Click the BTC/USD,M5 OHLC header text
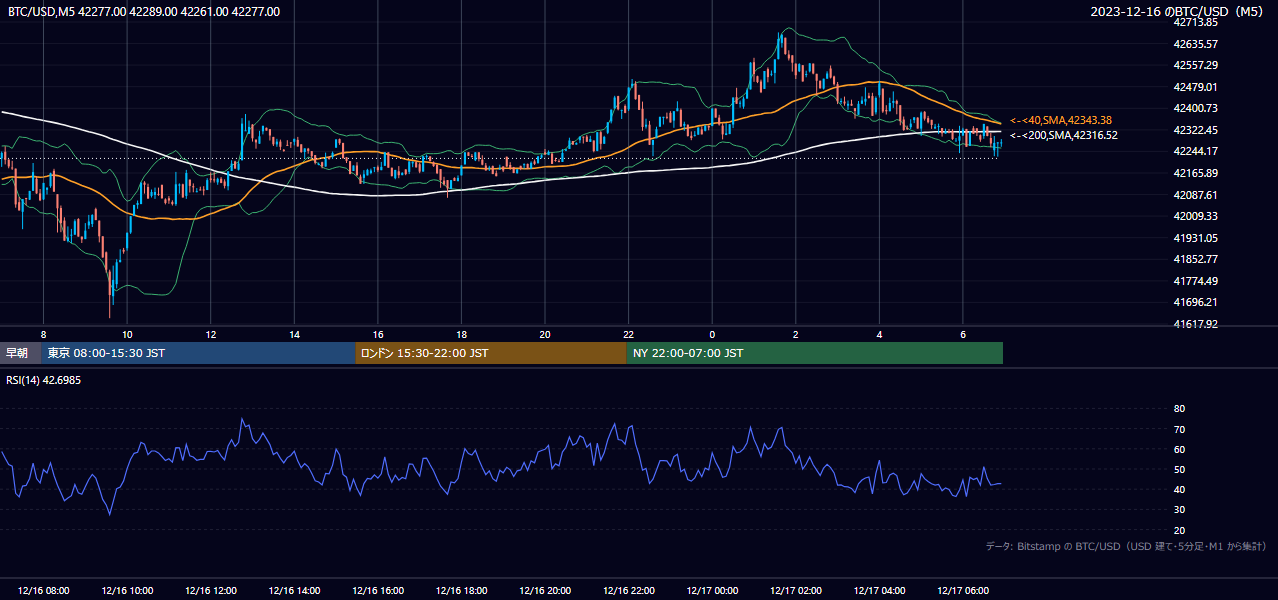The image size is (1278, 600). [144, 12]
